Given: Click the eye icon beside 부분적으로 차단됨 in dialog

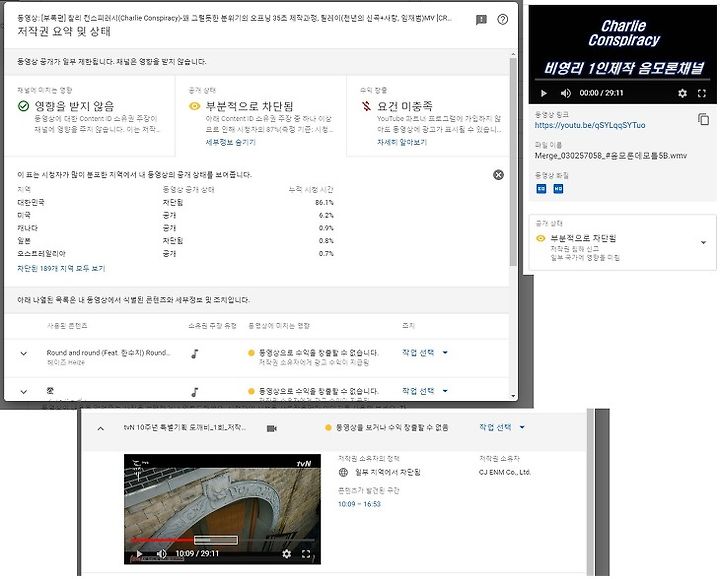Looking at the screenshot, I should (195, 106).
